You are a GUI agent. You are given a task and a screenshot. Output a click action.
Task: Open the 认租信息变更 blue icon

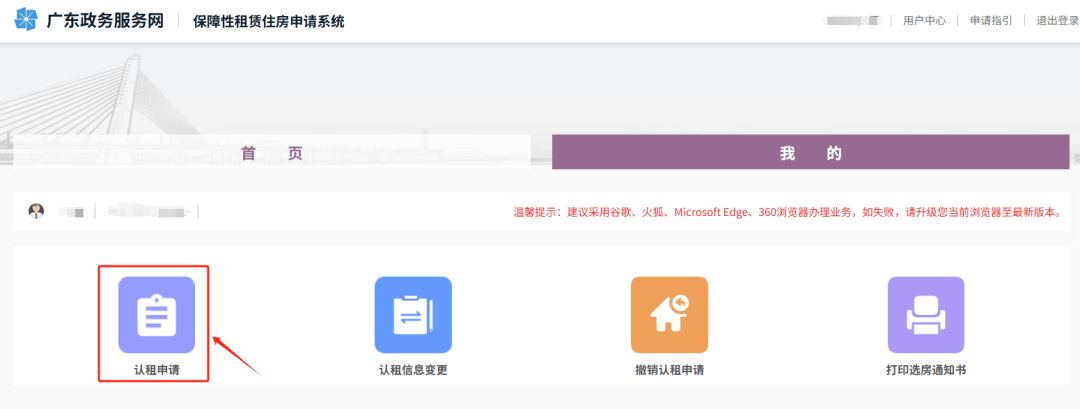413,315
